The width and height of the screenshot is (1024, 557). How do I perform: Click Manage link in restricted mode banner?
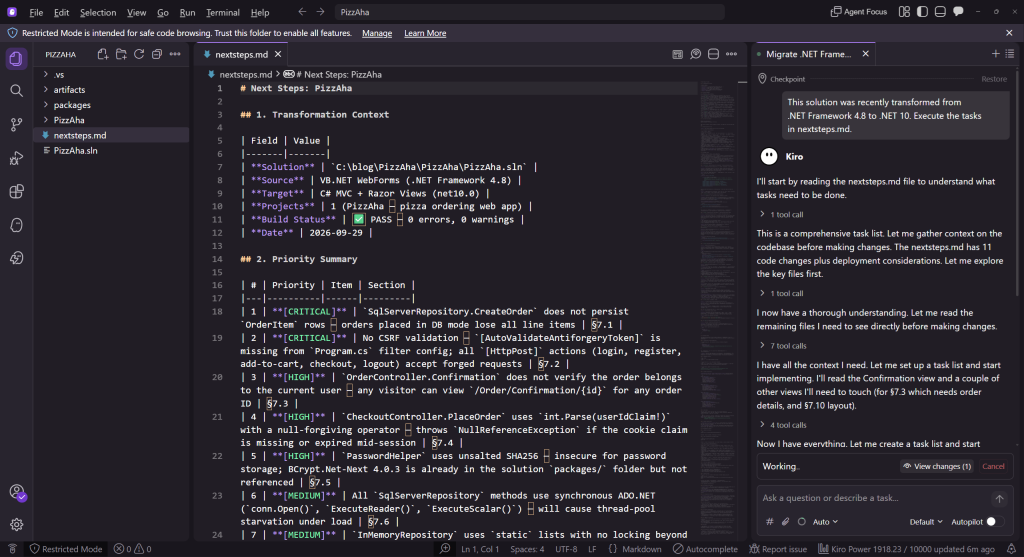click(377, 33)
